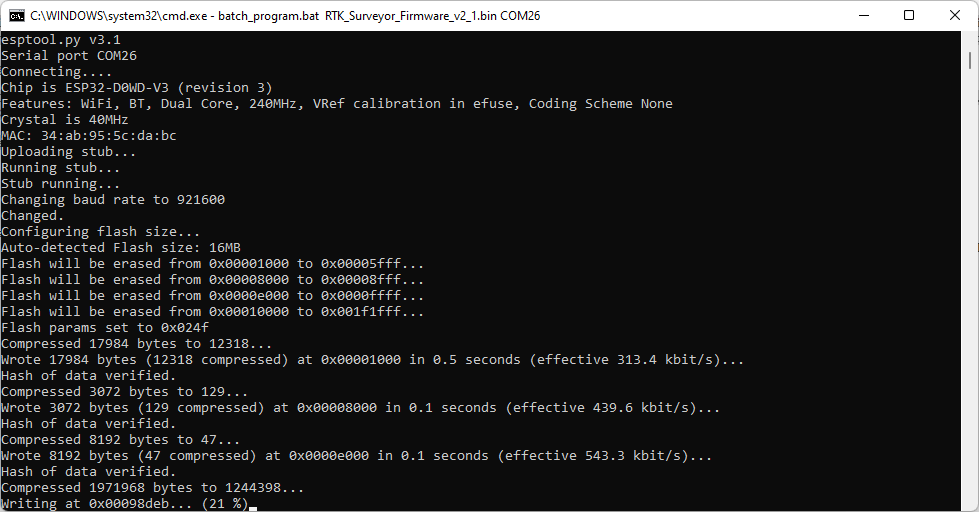Click the MAC address line

89,135
